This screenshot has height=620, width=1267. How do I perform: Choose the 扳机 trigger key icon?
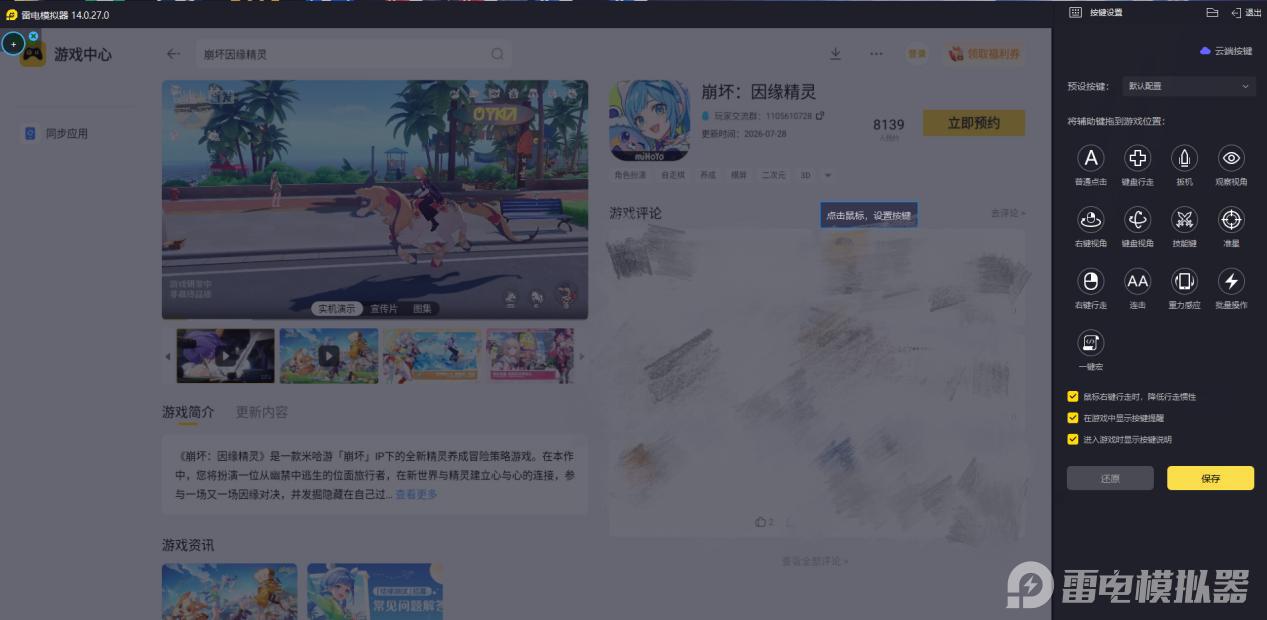(x=1184, y=158)
